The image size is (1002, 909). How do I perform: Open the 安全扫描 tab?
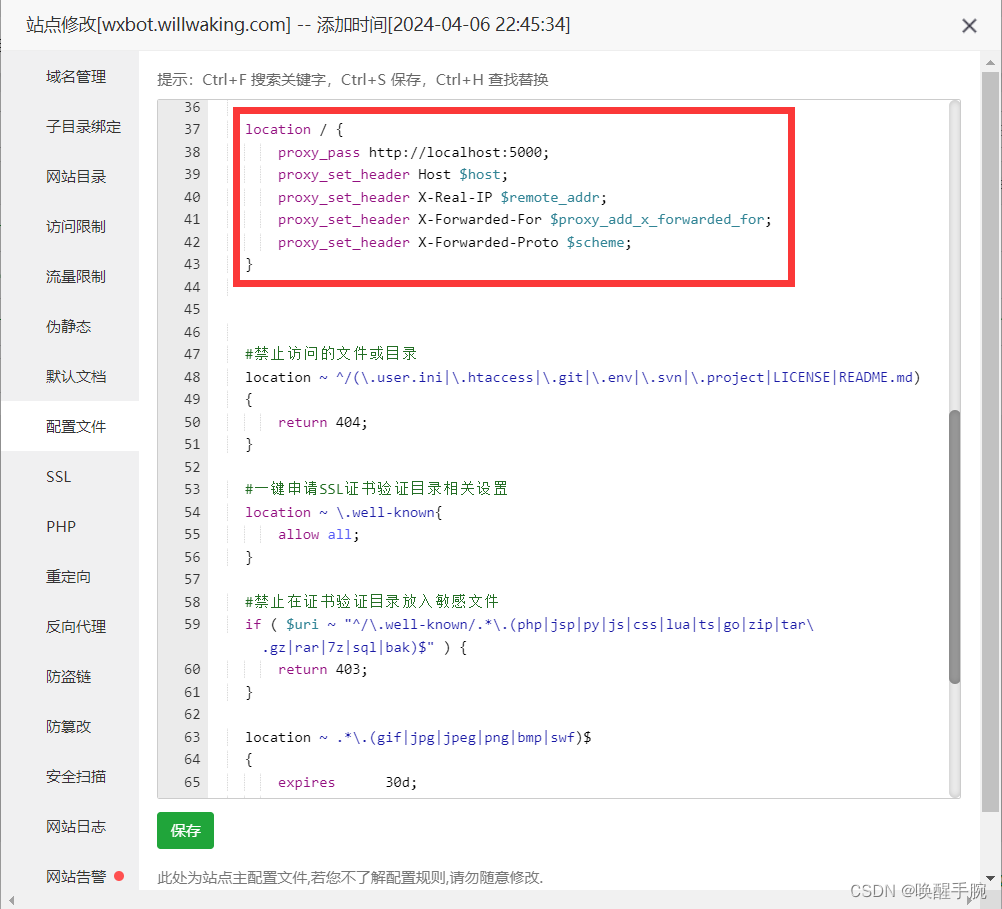pos(76,776)
